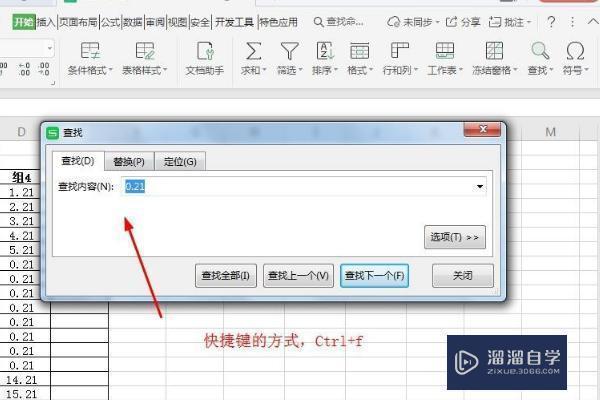Open the Page Layout (页面布局) tab

(x=78, y=22)
